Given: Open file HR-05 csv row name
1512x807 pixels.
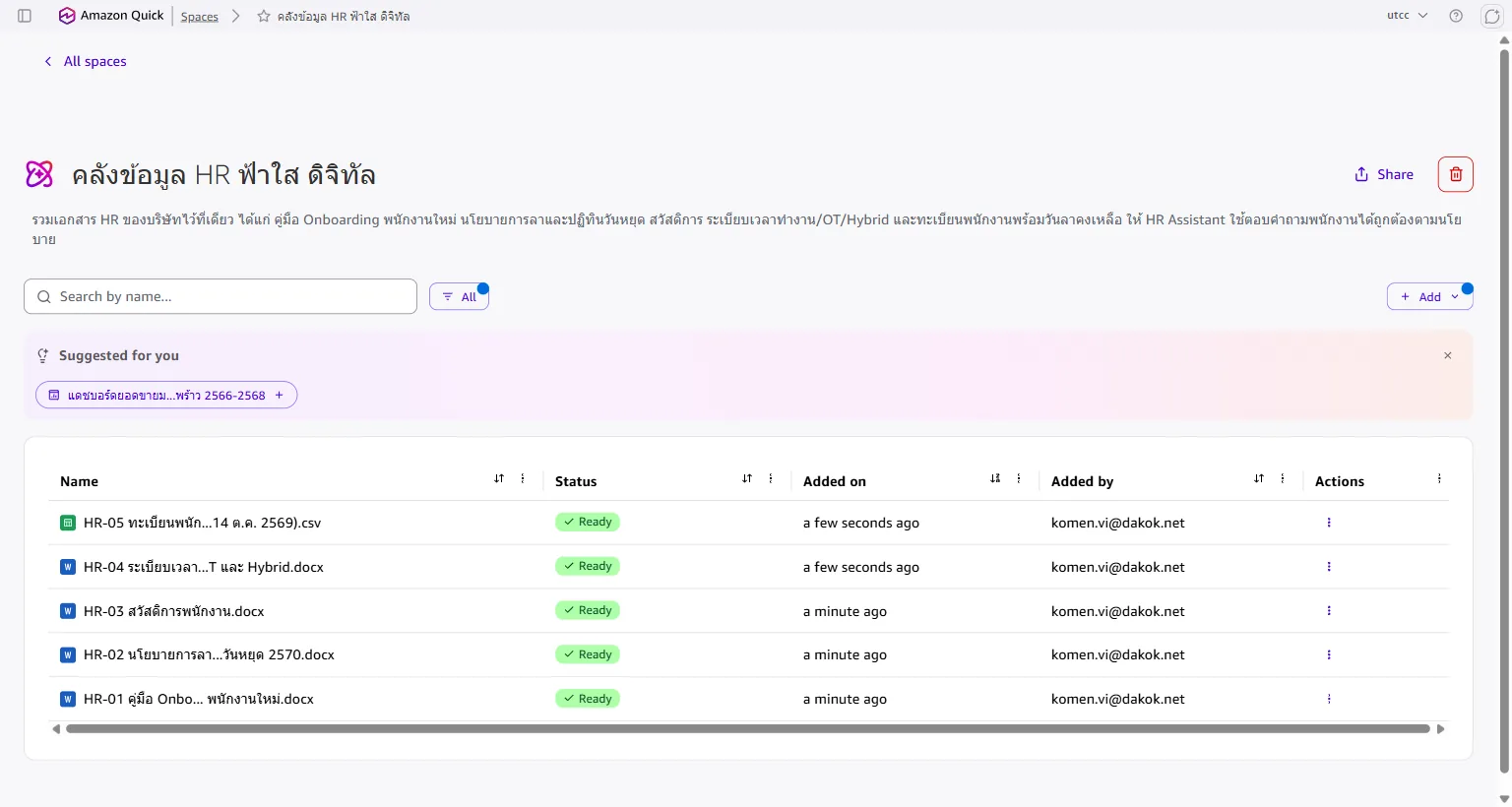Looking at the screenshot, I should tap(202, 523).
